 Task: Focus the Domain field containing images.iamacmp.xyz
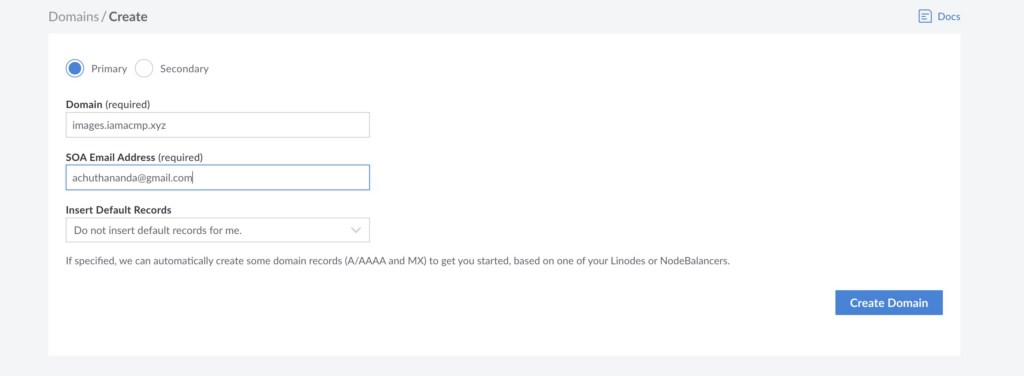[217, 125]
